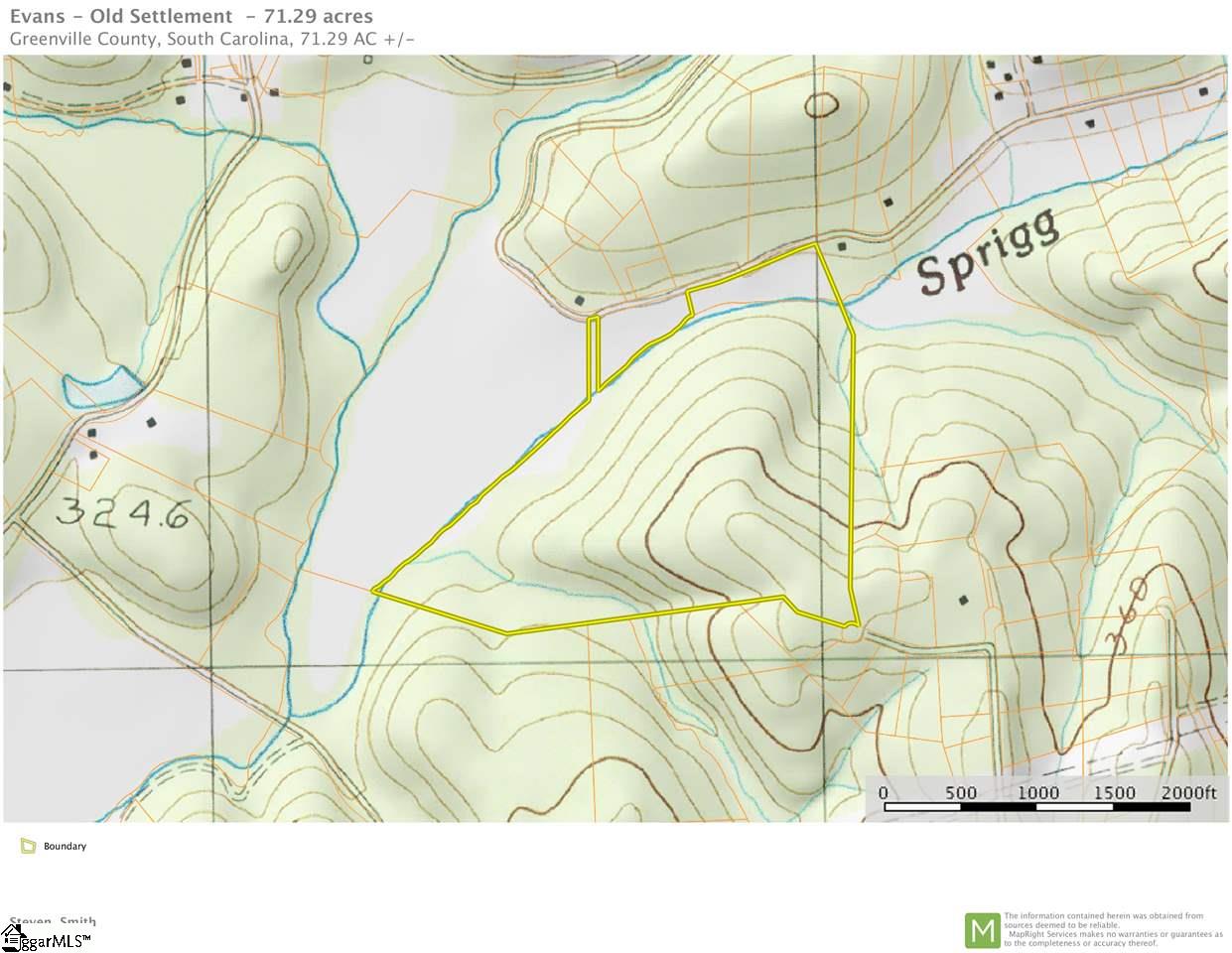1232x953 pixels.
Task: Click the green MapRight M logo
Action: coord(982,930)
